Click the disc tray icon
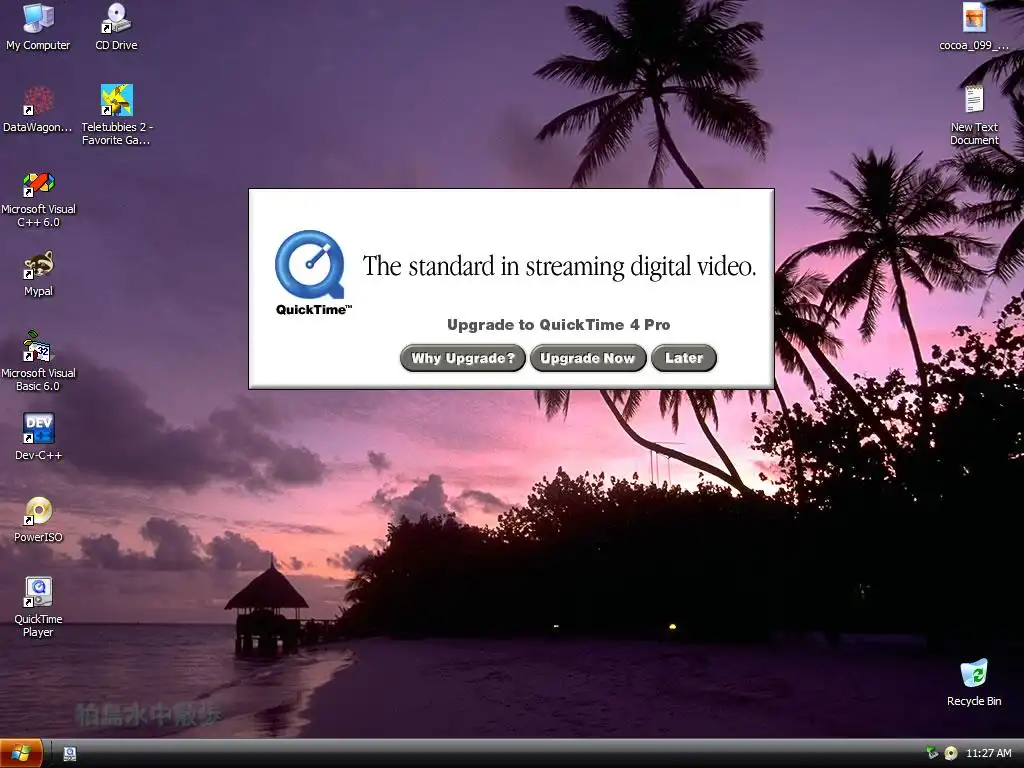Viewport: 1024px width, 768px height. pos(951,753)
